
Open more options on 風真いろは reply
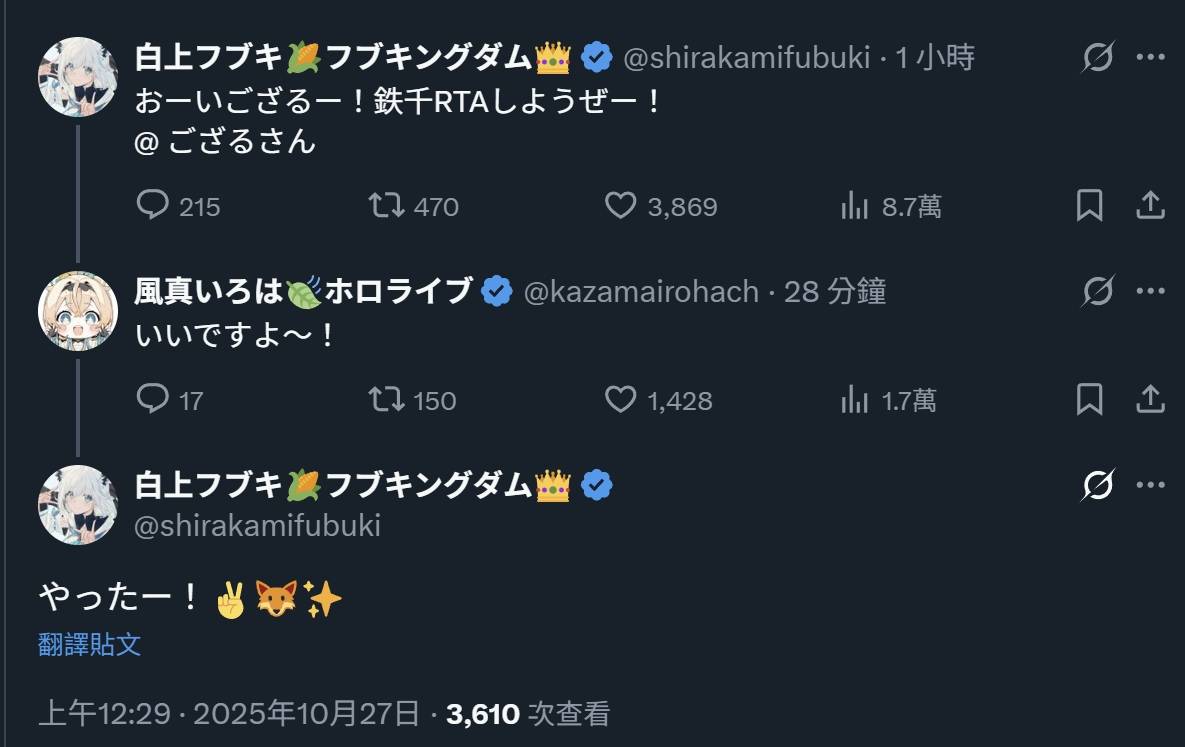[x=1151, y=292]
